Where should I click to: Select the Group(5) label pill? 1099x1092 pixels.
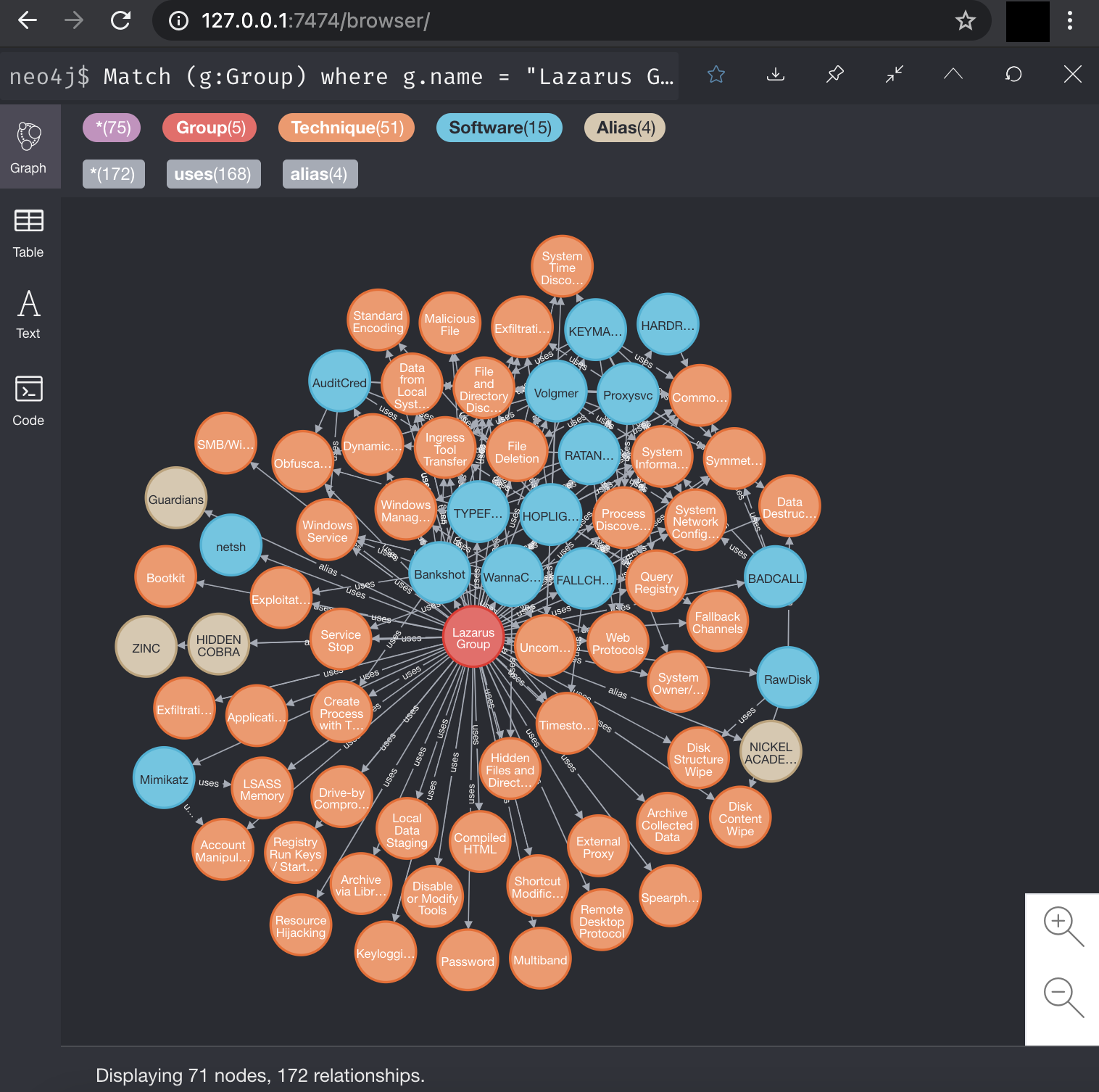click(210, 128)
